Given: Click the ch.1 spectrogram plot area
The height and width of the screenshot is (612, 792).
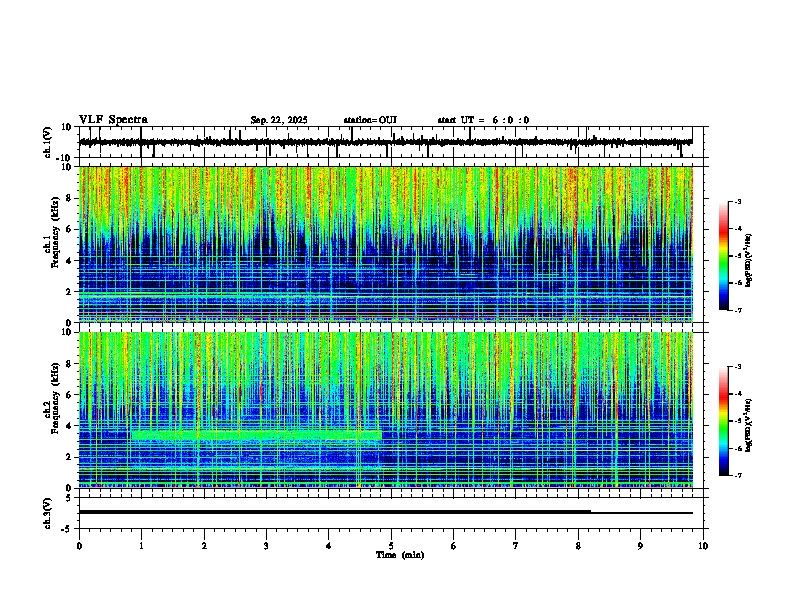Looking at the screenshot, I should pos(385,244).
